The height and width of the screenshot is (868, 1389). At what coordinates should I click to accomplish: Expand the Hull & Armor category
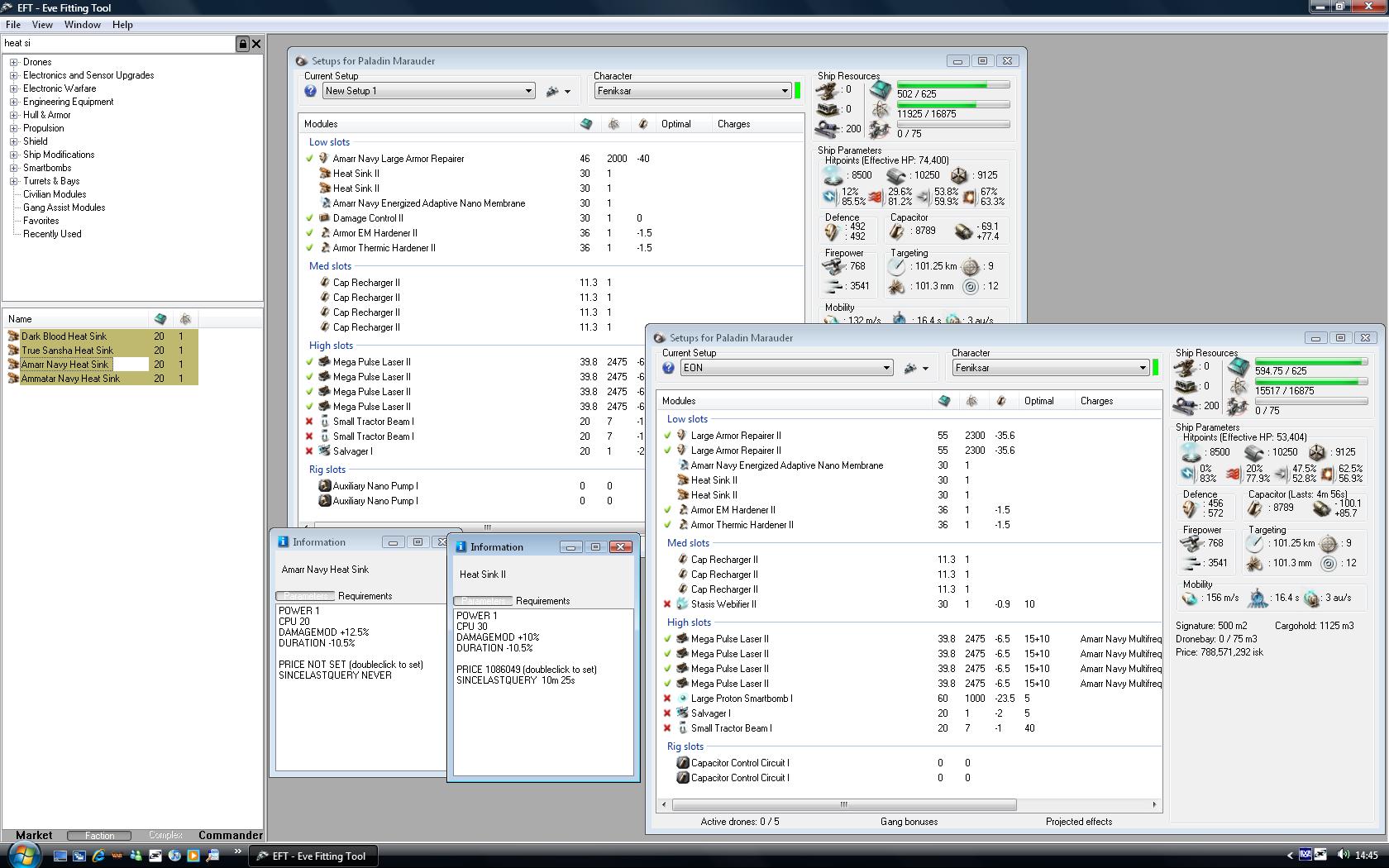[13, 115]
